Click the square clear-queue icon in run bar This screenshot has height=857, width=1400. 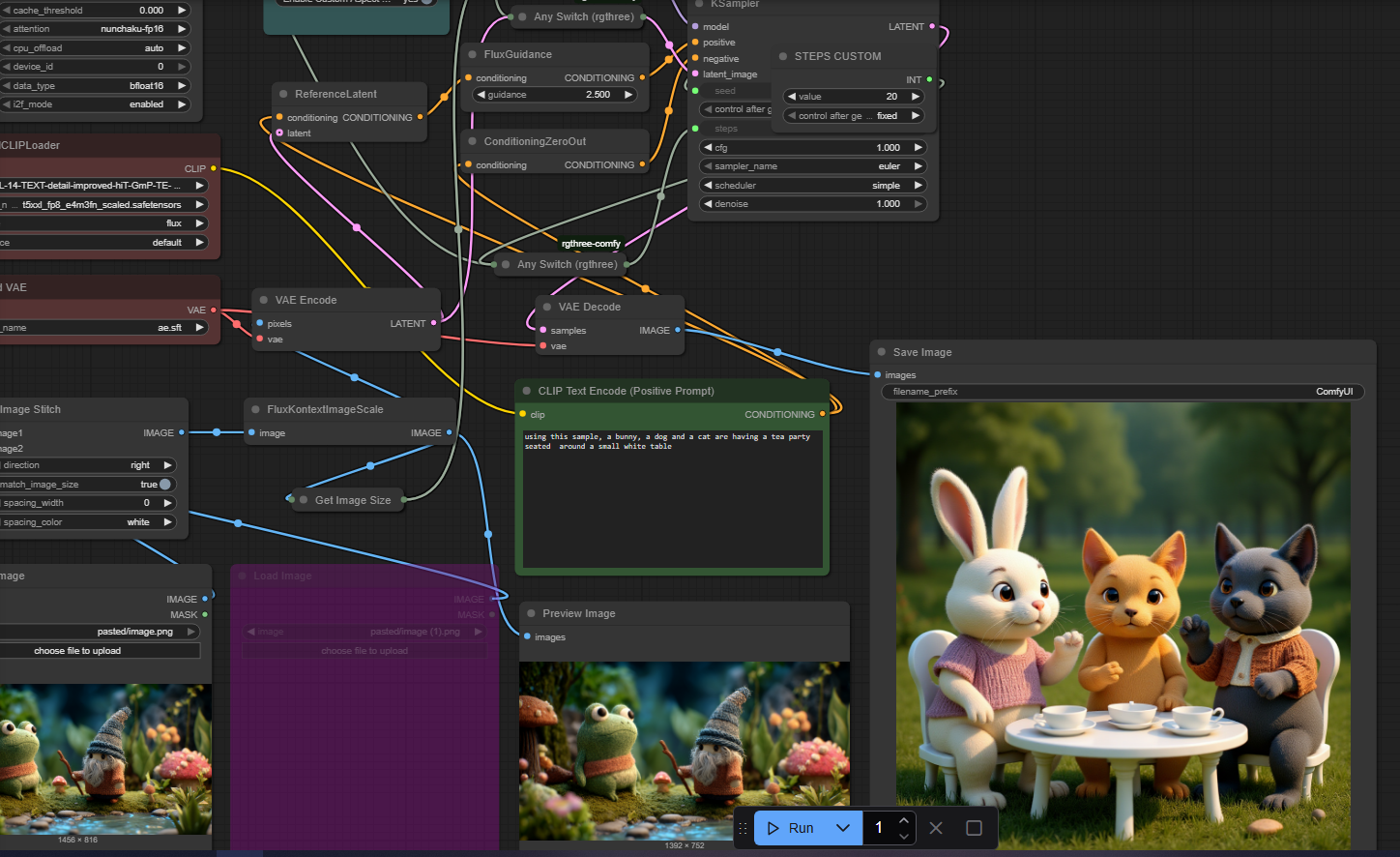pos(974,828)
